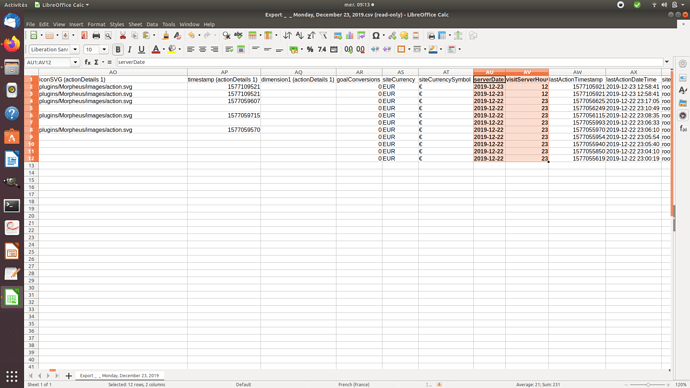Open the sidebar Navigator compass icon
This screenshot has height=388, width=690.
[683, 115]
